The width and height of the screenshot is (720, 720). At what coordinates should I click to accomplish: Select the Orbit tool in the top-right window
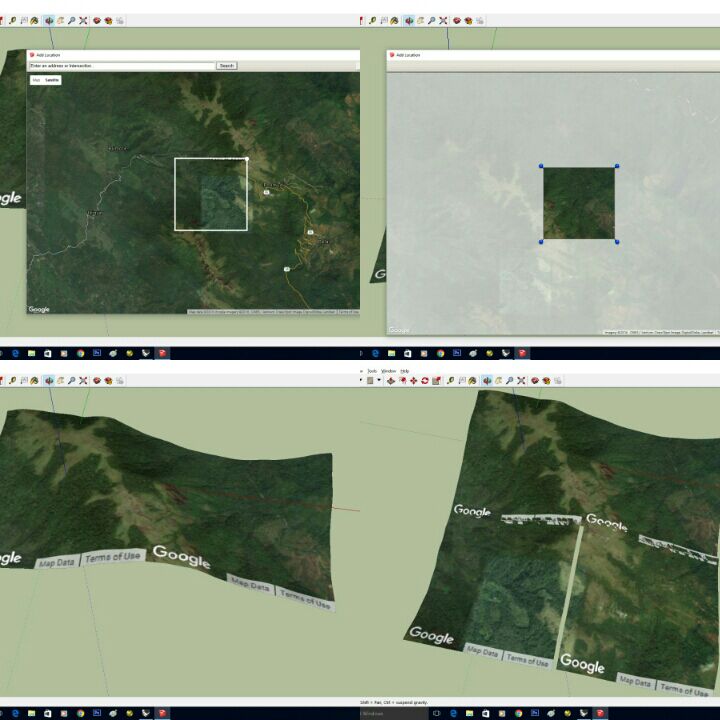point(409,21)
